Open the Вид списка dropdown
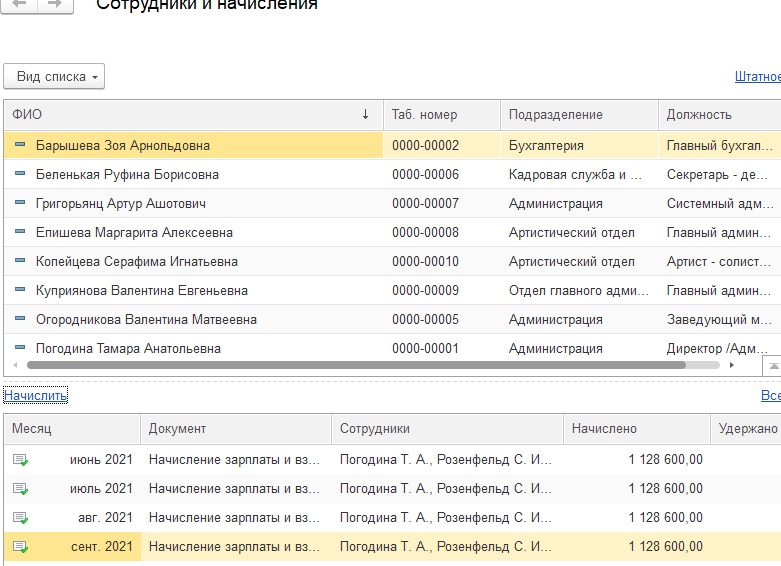This screenshot has height=566, width=781. pyautogui.click(x=54, y=77)
